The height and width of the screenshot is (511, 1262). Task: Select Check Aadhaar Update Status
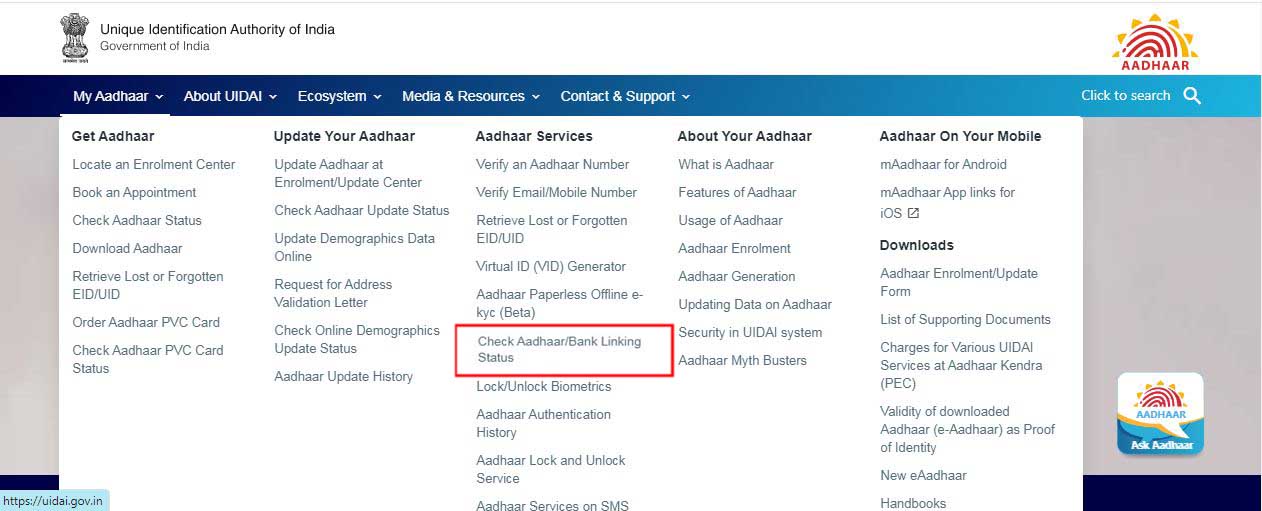click(362, 210)
